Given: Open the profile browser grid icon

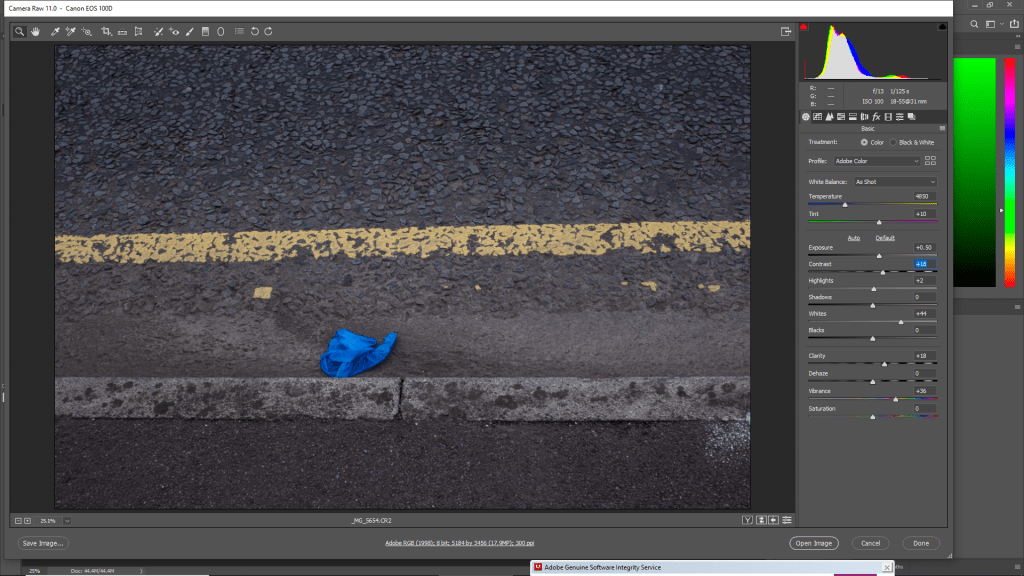Looking at the screenshot, I should point(930,160).
